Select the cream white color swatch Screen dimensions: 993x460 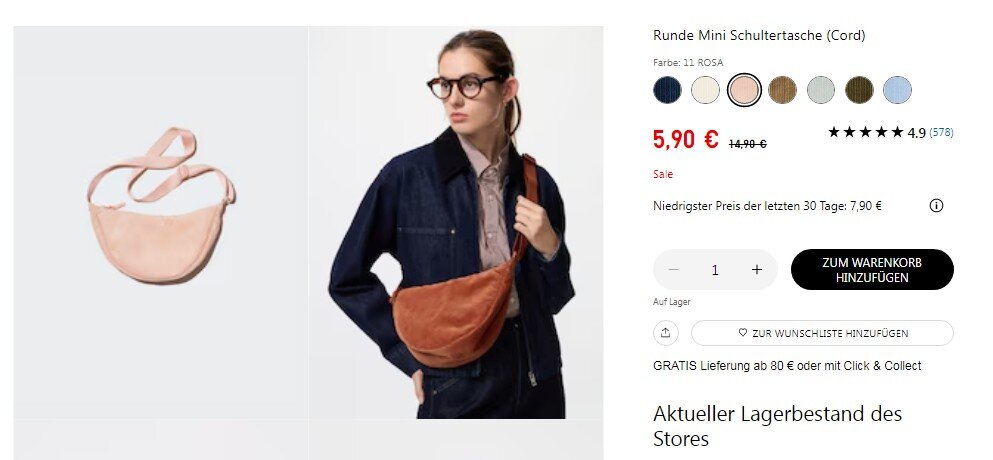tap(705, 90)
